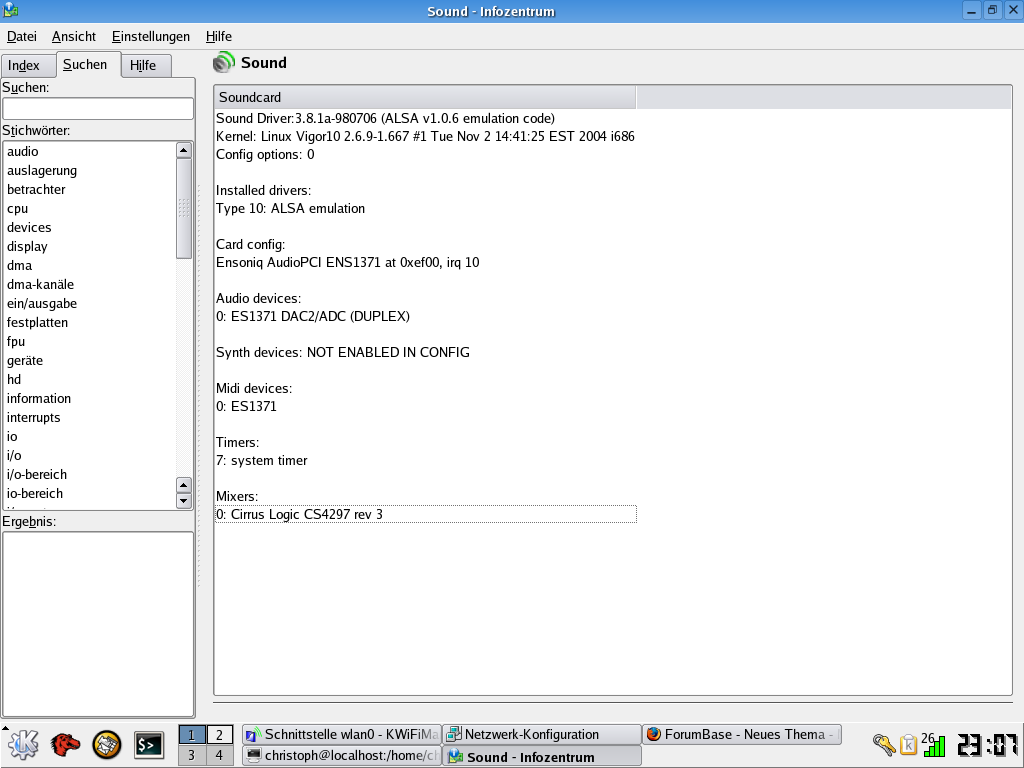
Task: Click the up arrow atop keyword list scrollbar
Action: pyautogui.click(x=184, y=150)
